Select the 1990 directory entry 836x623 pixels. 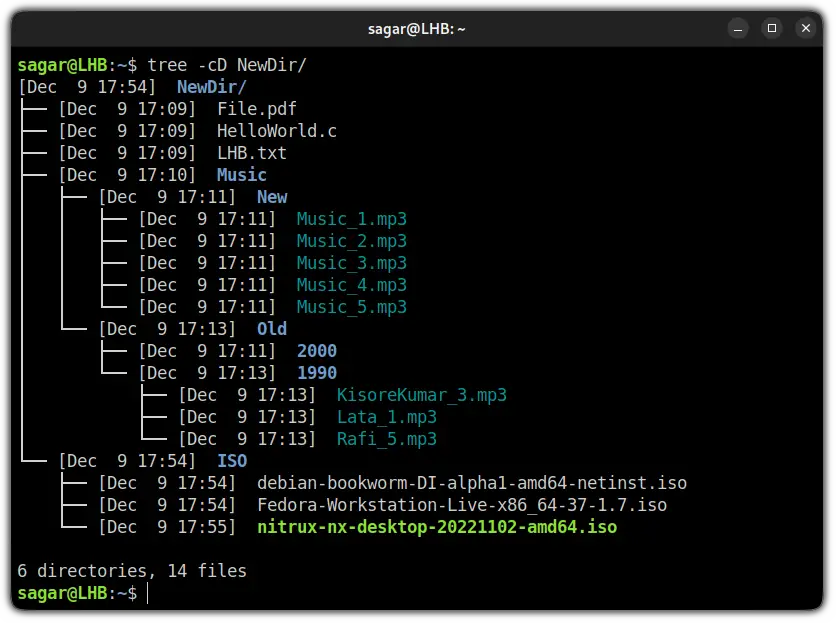314,372
